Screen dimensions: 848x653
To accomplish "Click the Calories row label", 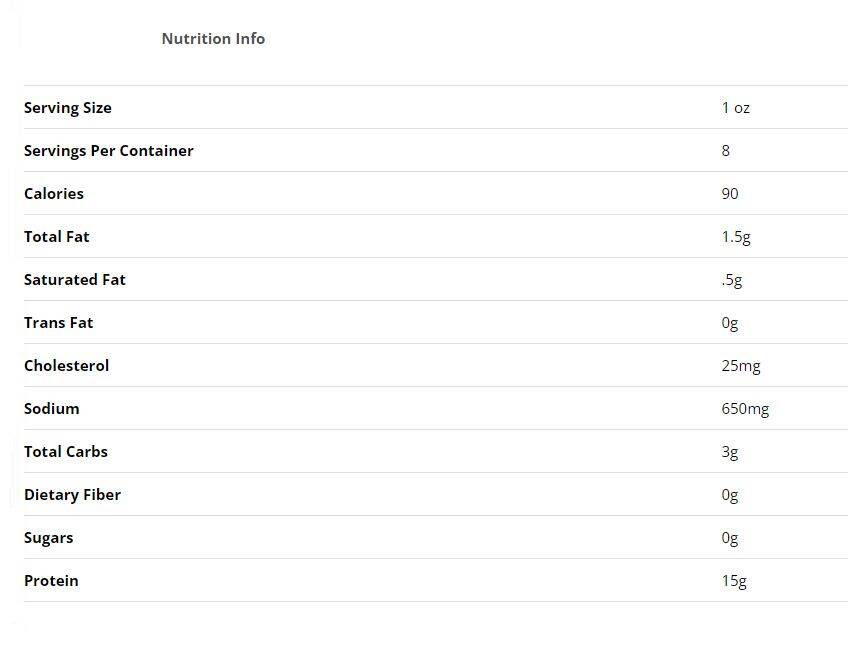I will [x=54, y=194].
